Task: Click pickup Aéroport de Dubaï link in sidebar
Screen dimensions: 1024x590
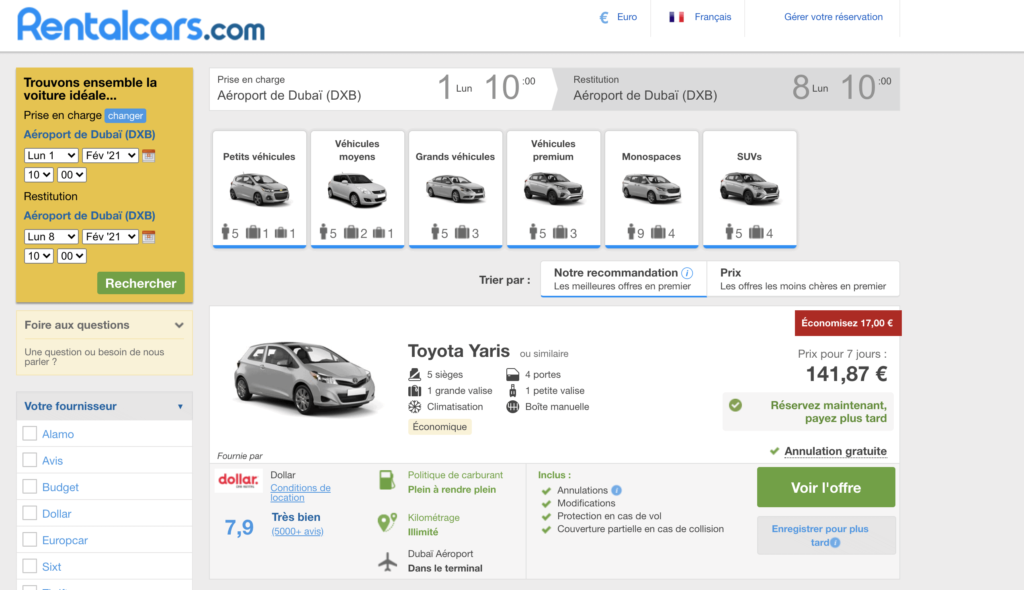Action: [89, 135]
